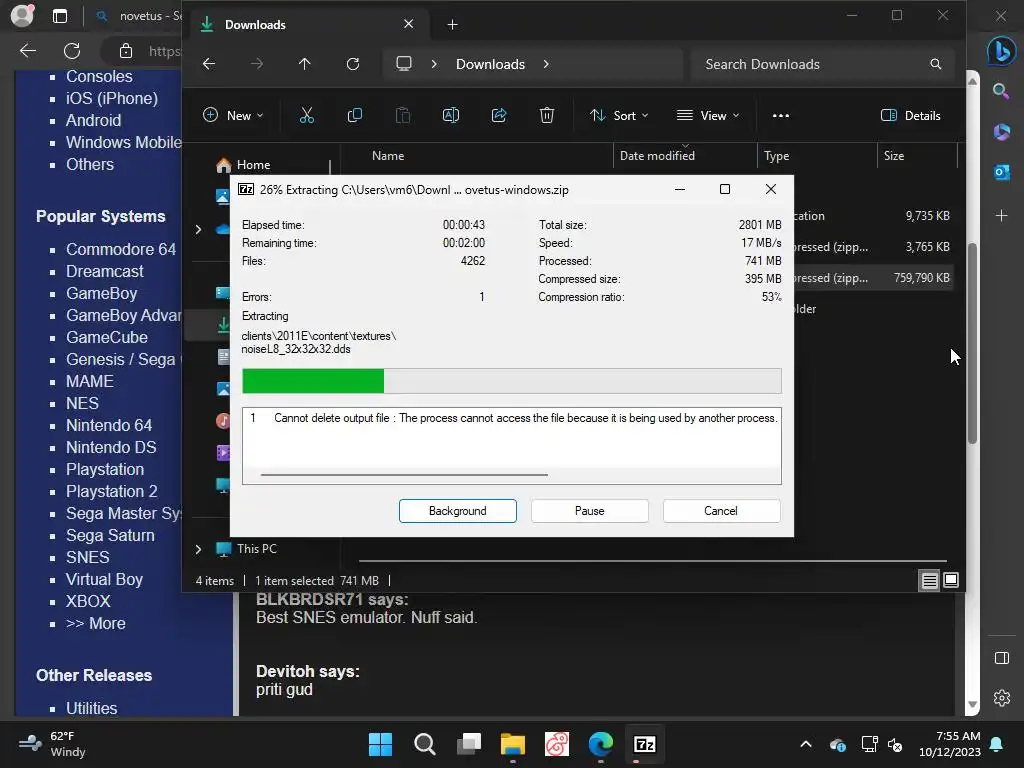
Task: Click the Rename icon in Explorer toolbar
Action: 451,116
